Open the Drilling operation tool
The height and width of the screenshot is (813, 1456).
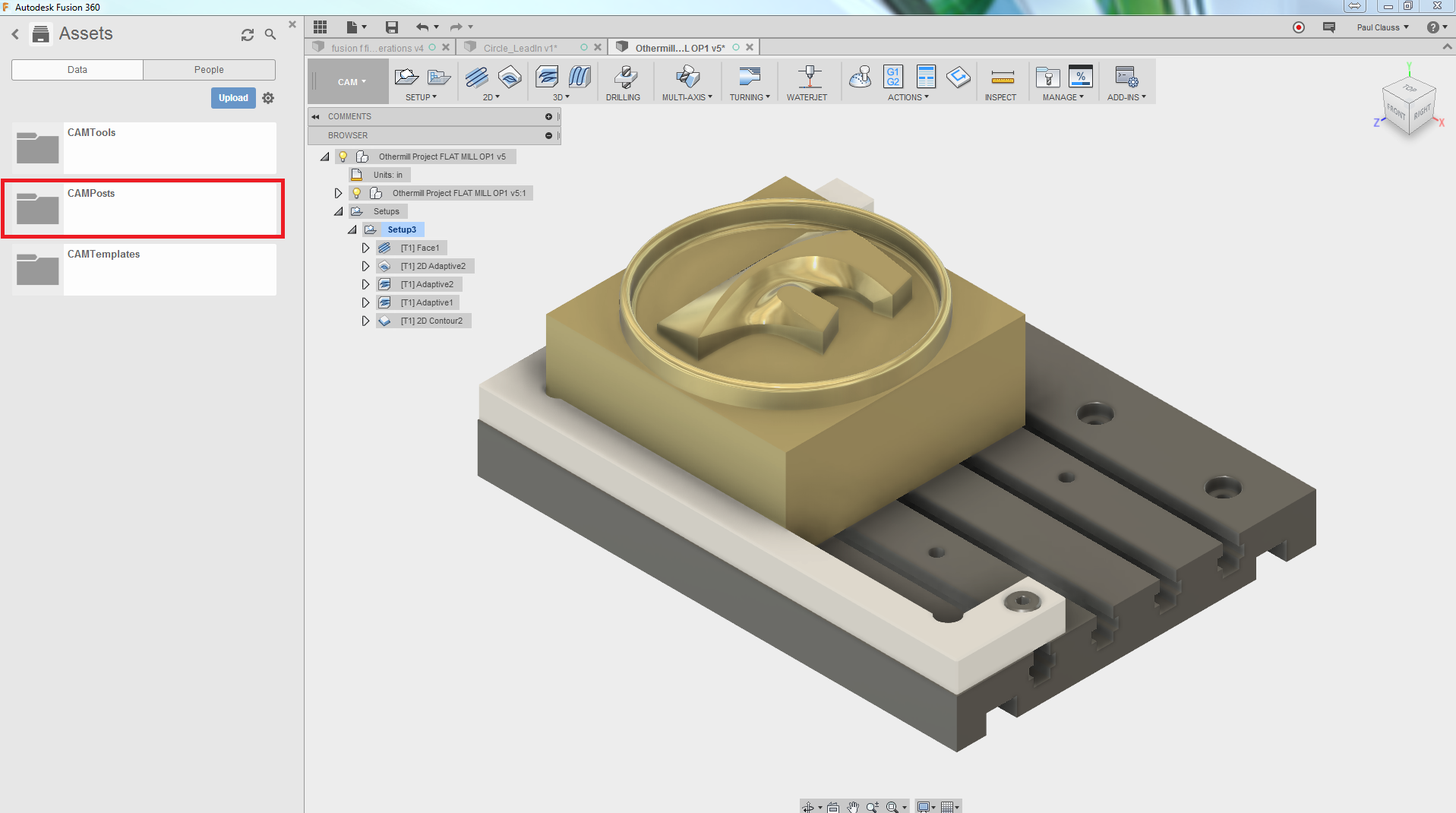click(x=625, y=77)
